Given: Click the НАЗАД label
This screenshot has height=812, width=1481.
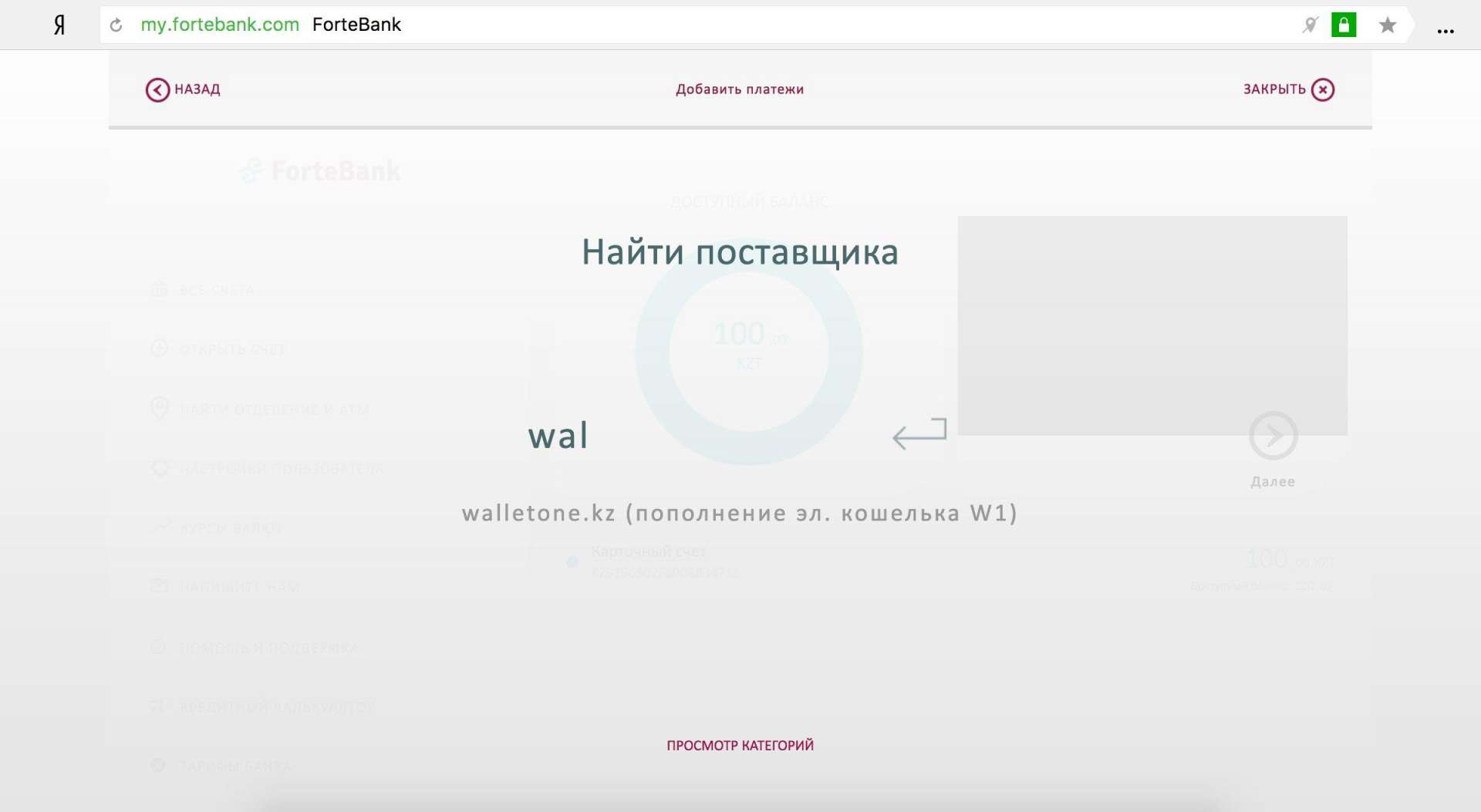Looking at the screenshot, I should [197, 89].
